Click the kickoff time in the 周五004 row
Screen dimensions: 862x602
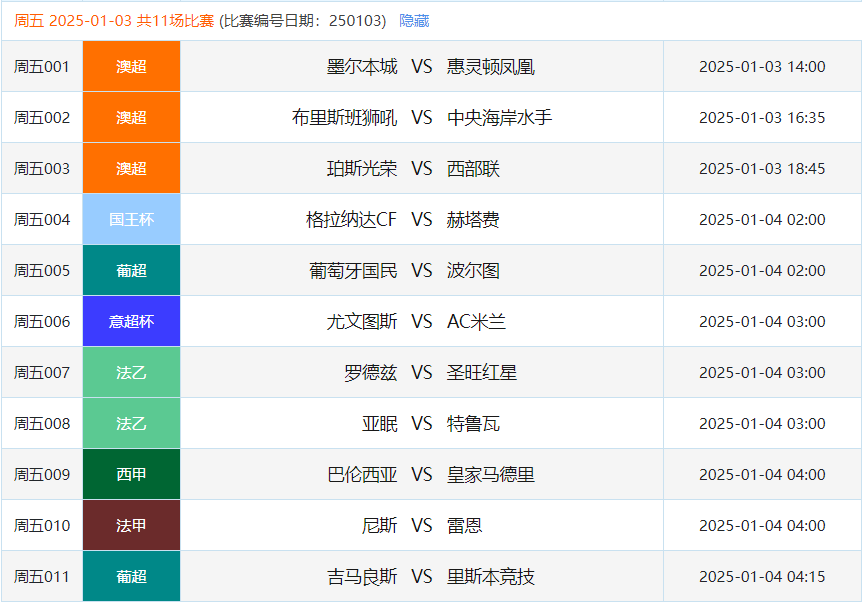tap(762, 220)
